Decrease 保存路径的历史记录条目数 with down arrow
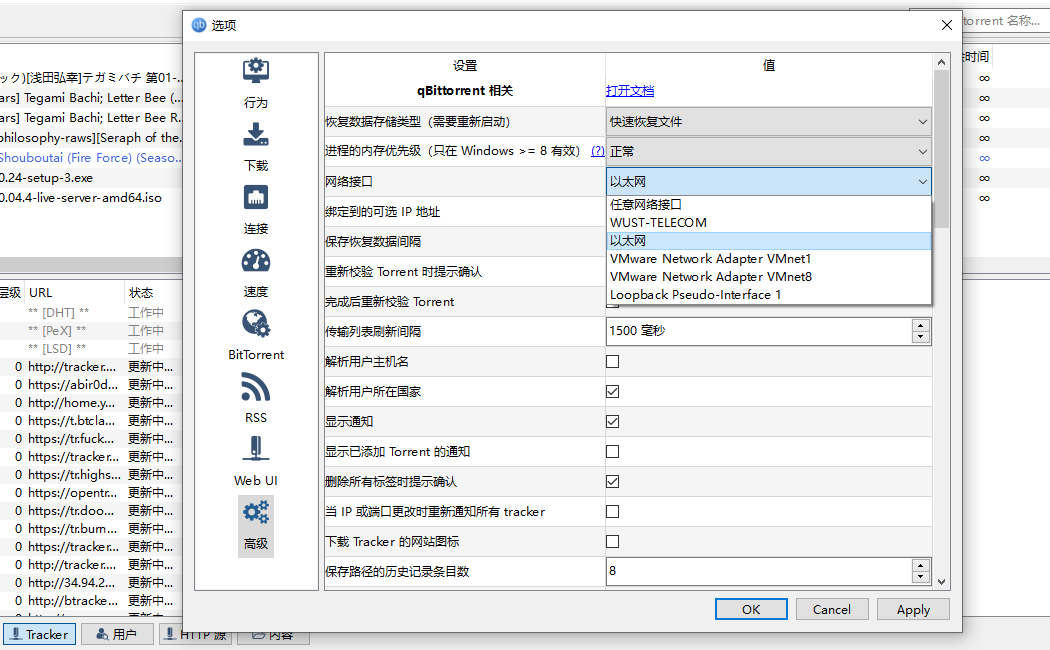 pyautogui.click(x=921, y=578)
